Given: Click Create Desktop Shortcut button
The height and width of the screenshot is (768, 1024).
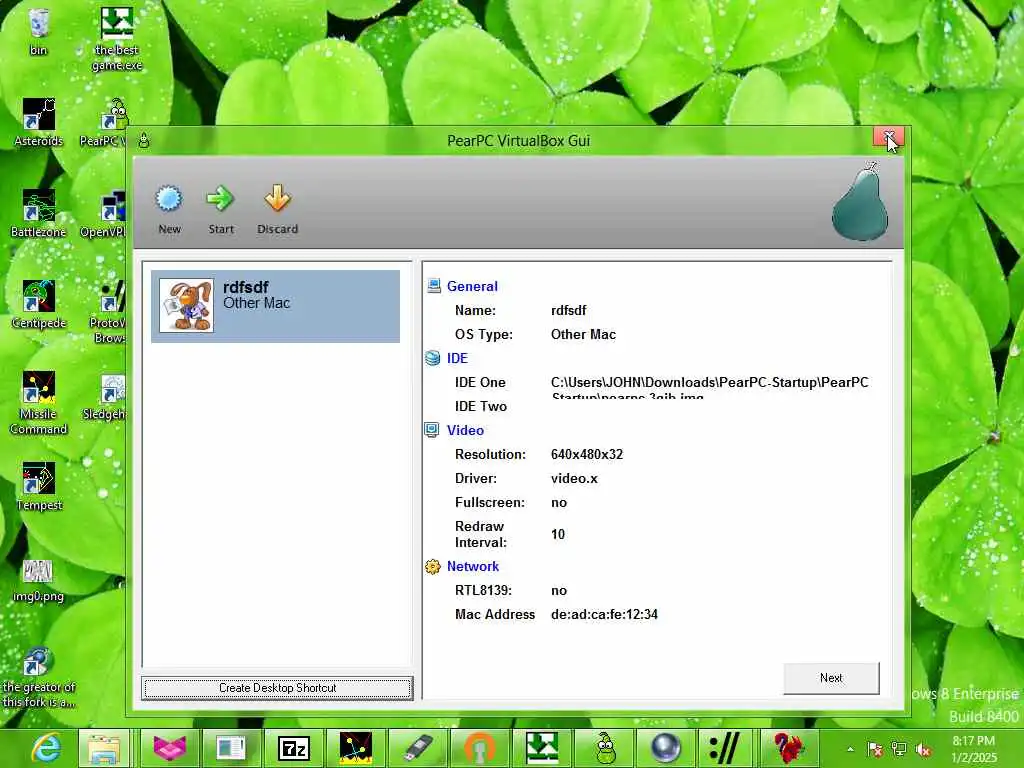Looking at the screenshot, I should tap(277, 688).
